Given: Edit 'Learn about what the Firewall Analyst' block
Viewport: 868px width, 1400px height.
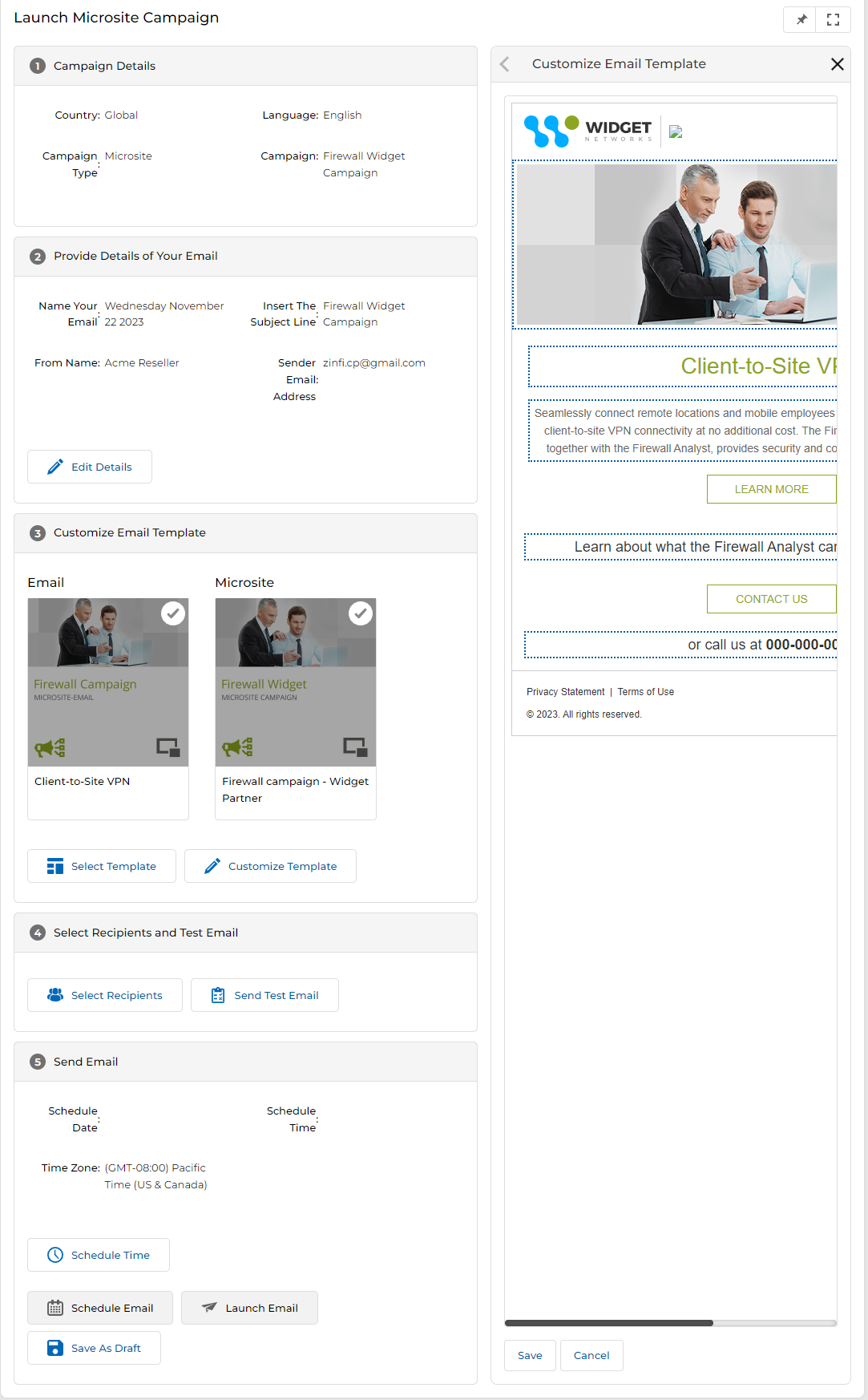Looking at the screenshot, I should click(681, 547).
